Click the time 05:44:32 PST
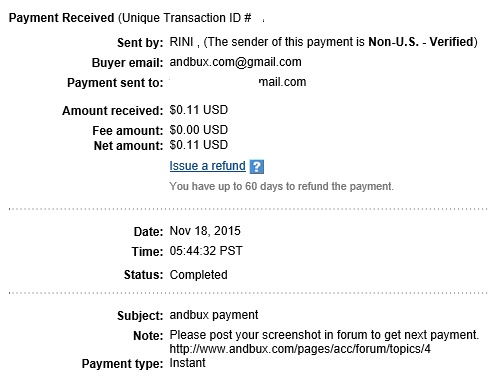Screen dimensions: 489x381 pyautogui.click(x=206, y=251)
